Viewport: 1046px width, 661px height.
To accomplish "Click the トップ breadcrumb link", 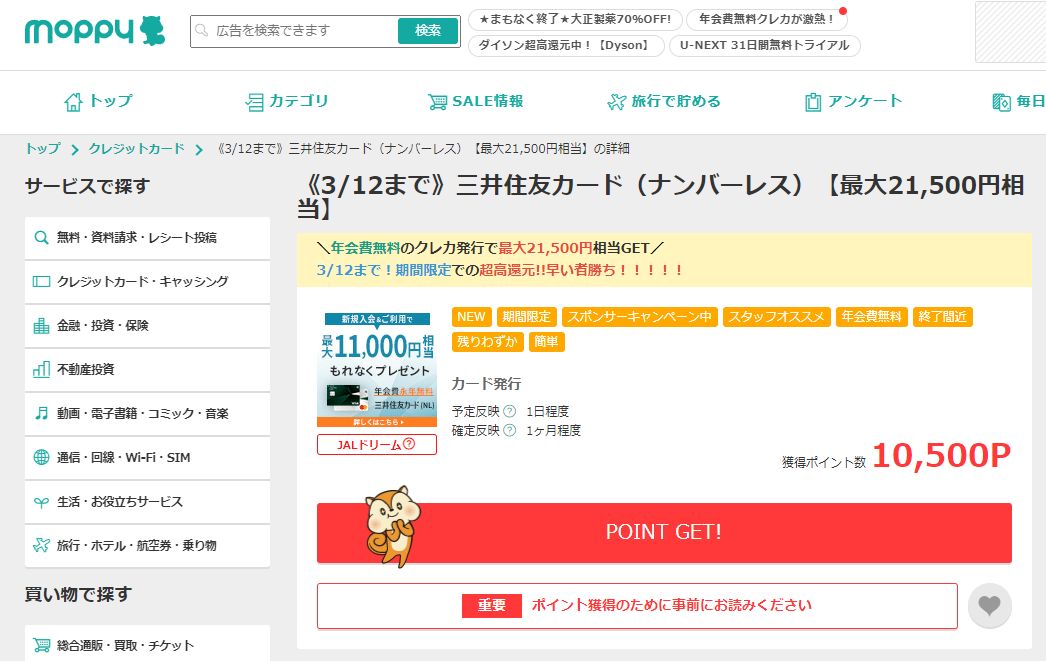I will 43,149.
